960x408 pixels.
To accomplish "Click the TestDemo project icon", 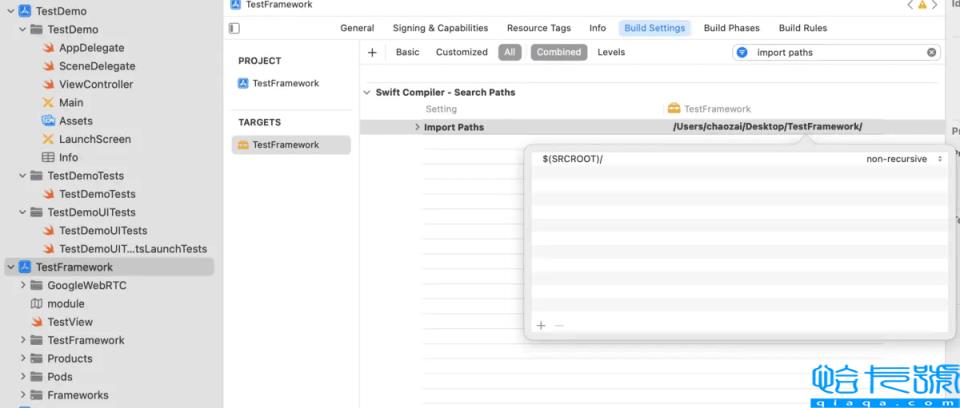I will tap(25, 11).
